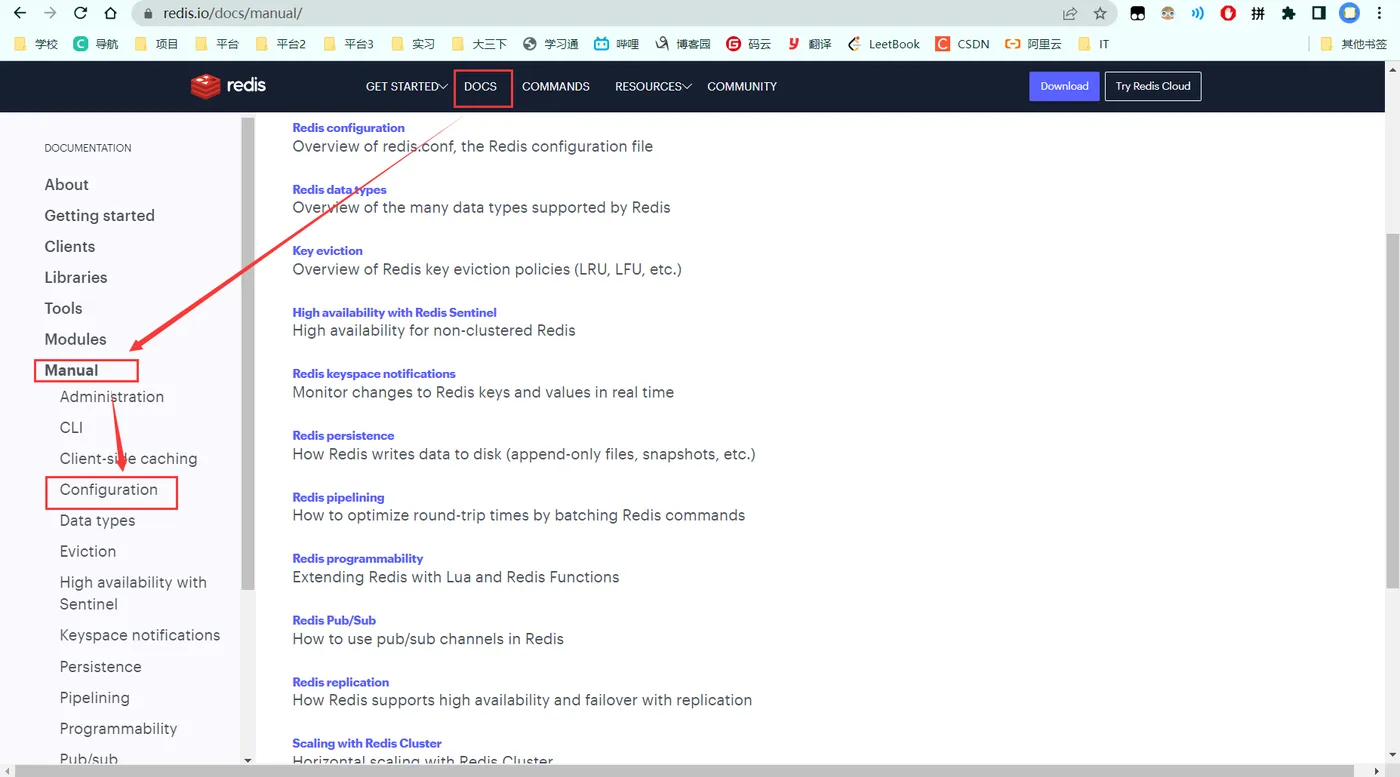
Task: Open the CSDN bookmark
Action: tap(962, 44)
